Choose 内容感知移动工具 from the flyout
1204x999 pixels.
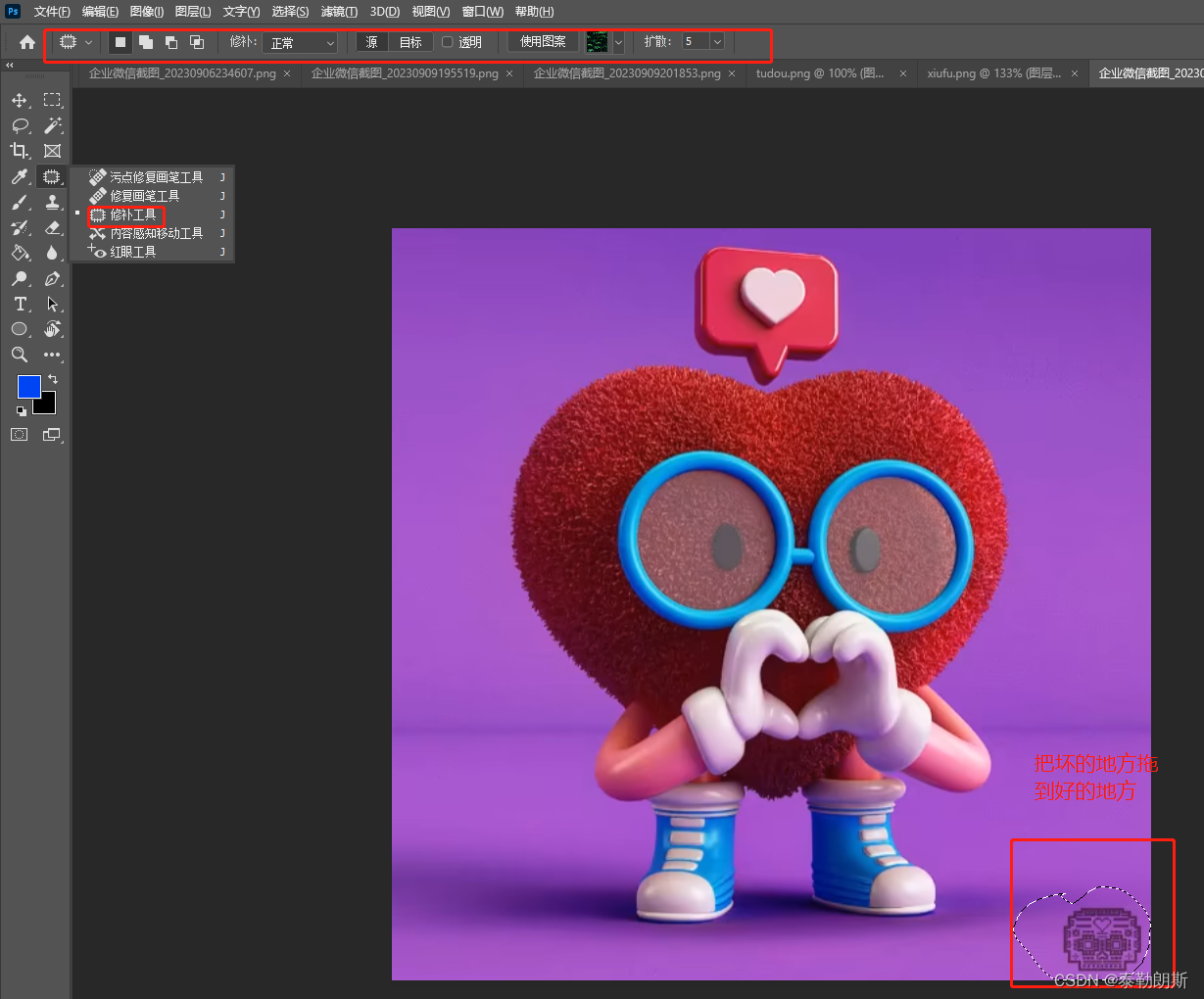(156, 233)
